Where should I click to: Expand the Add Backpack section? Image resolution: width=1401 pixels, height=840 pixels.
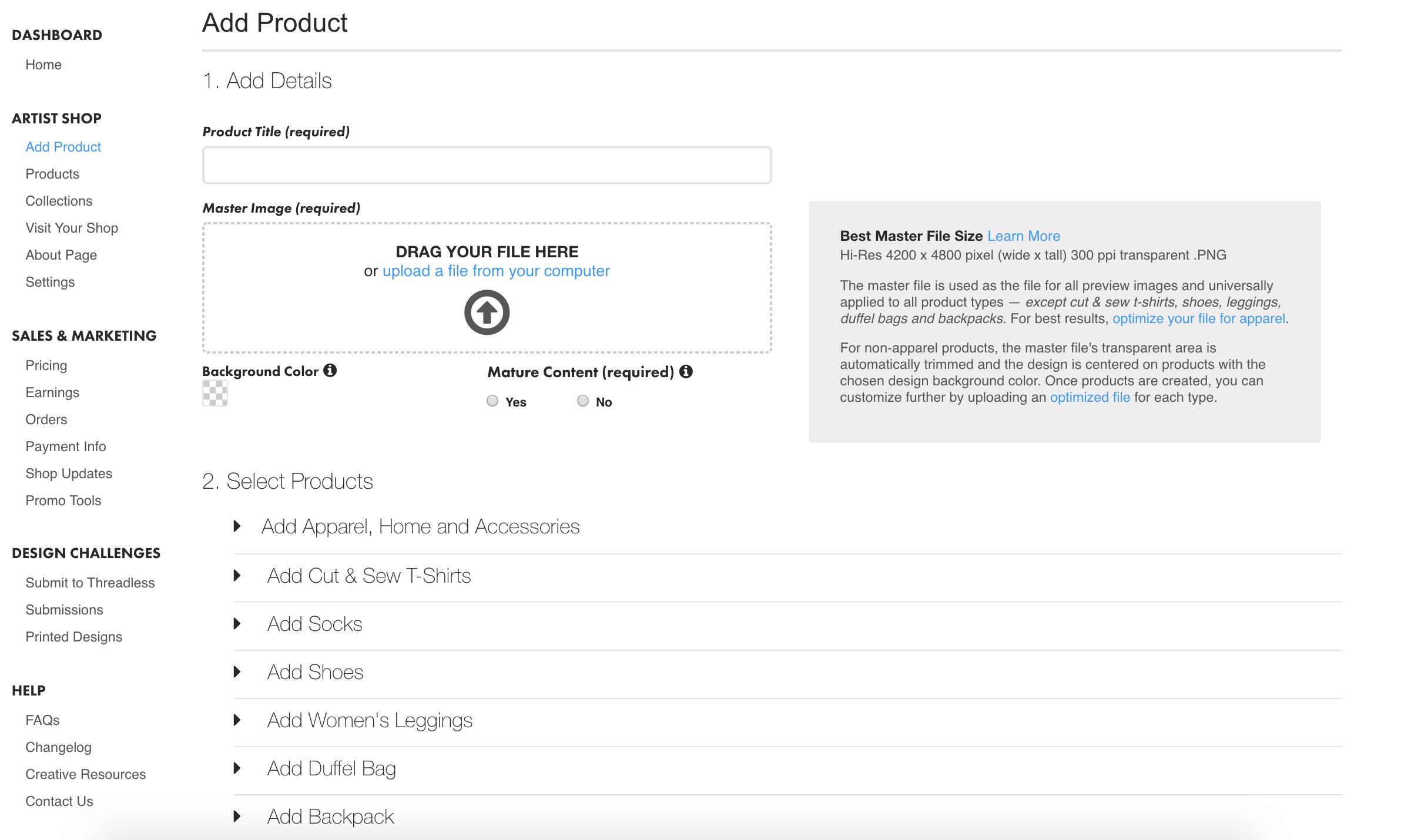point(330,817)
